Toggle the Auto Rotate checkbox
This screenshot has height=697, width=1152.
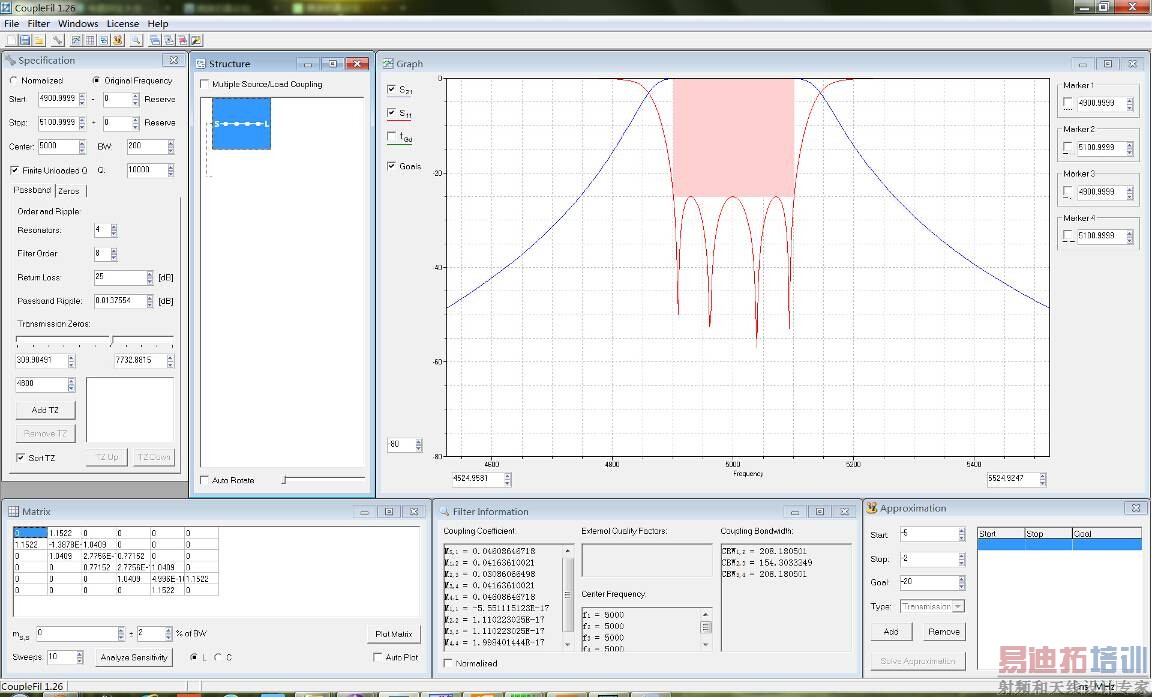(x=205, y=481)
